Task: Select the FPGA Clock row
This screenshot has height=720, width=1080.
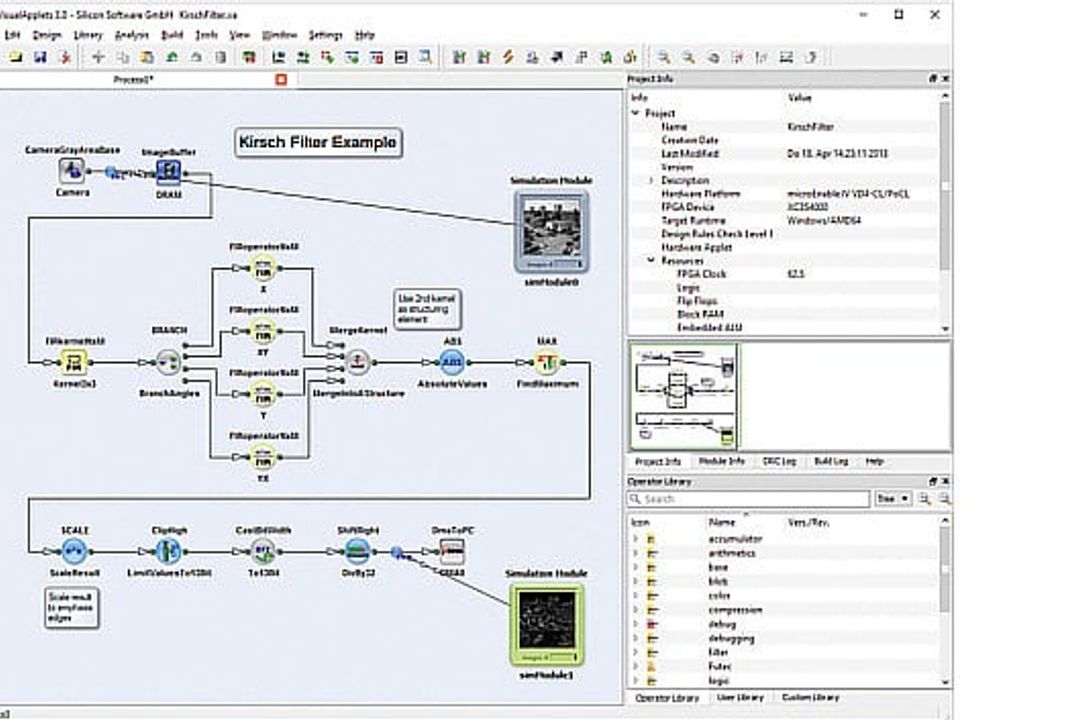Action: click(784, 274)
